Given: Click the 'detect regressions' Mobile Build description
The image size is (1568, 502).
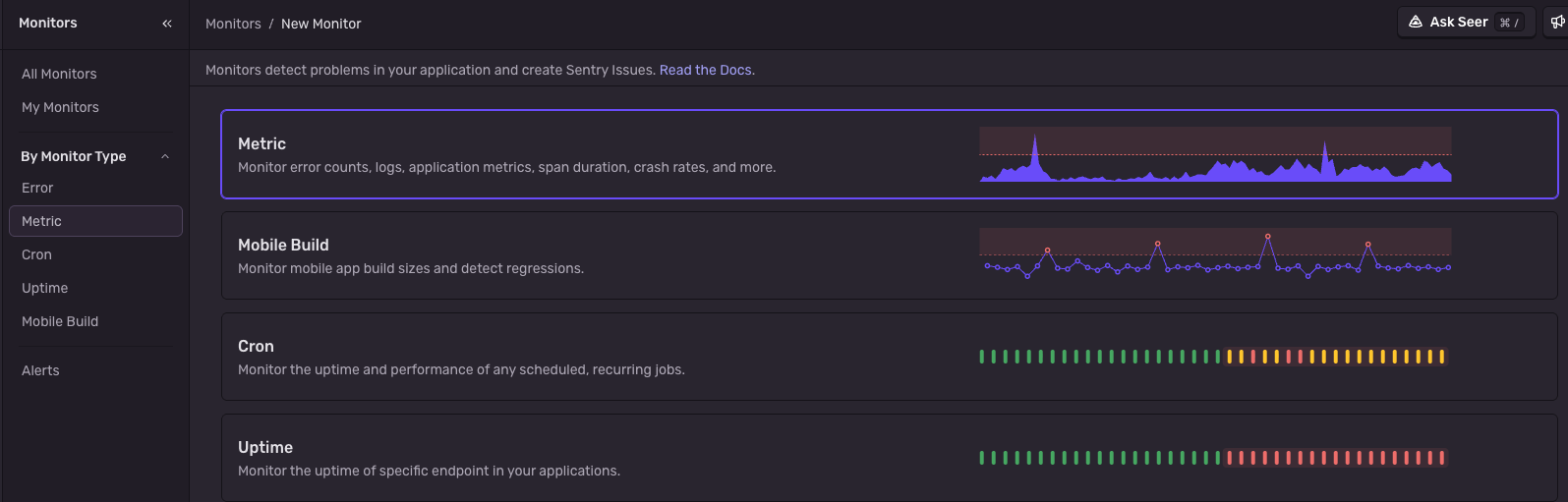Looking at the screenshot, I should point(411,268).
